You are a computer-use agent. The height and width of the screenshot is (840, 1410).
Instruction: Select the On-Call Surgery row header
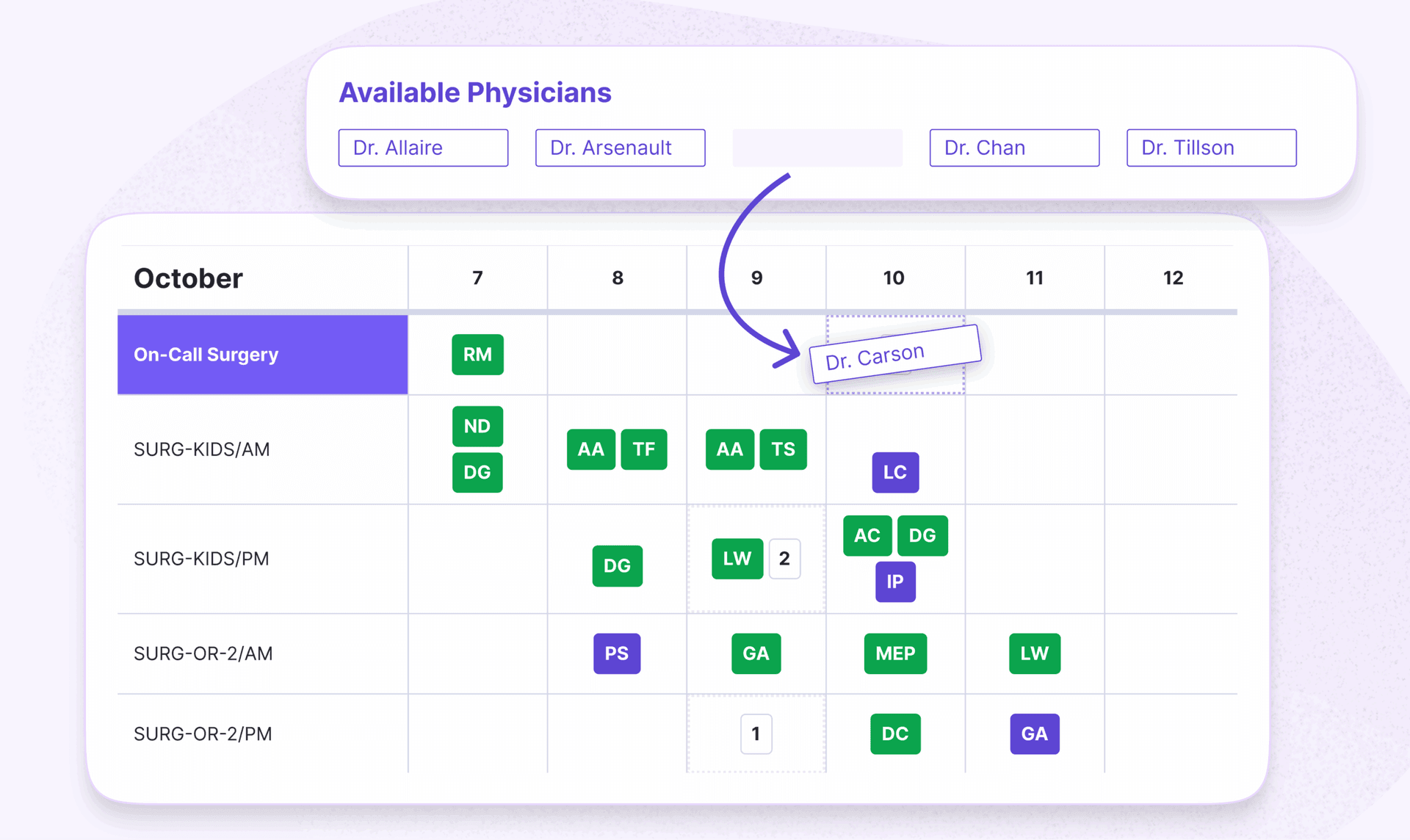click(262, 355)
